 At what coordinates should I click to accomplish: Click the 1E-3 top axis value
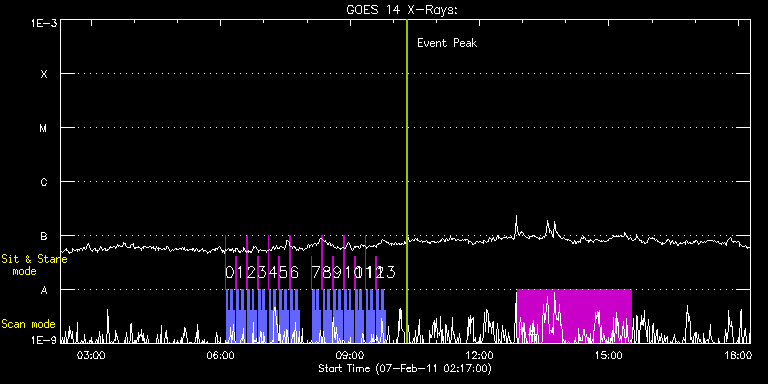44,23
